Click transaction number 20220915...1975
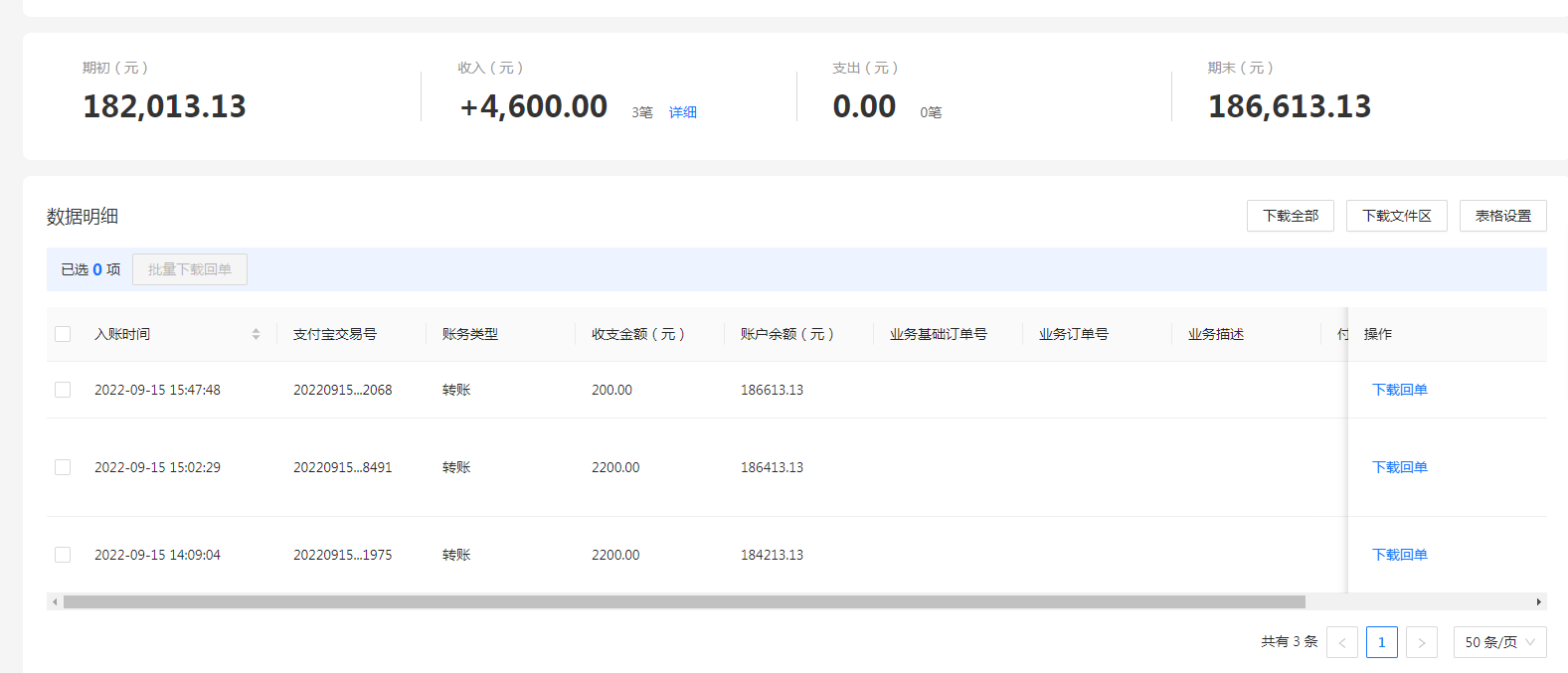The height and width of the screenshot is (673, 1568). coord(343,555)
